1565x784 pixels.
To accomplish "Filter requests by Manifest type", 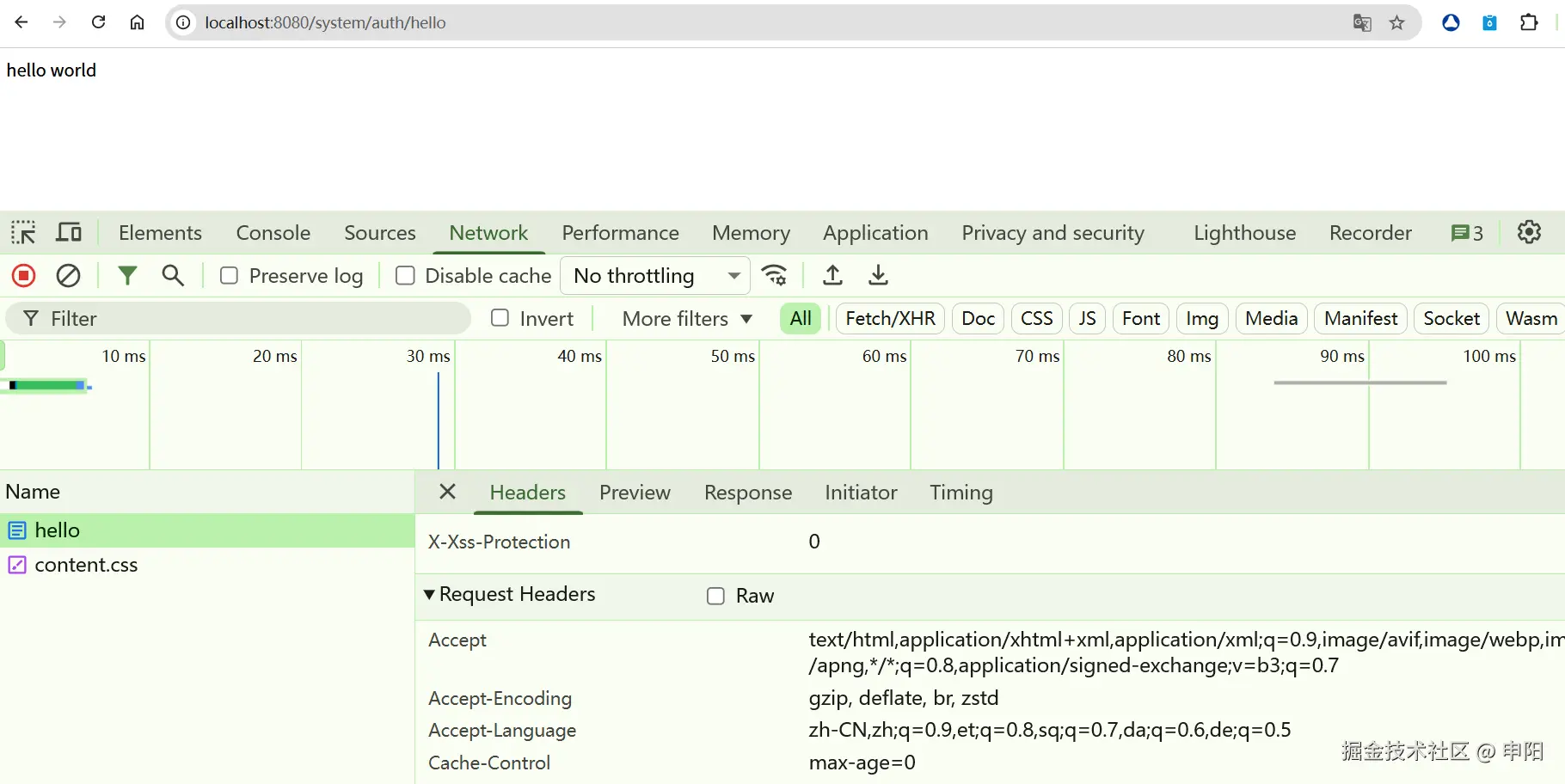I will [1361, 319].
